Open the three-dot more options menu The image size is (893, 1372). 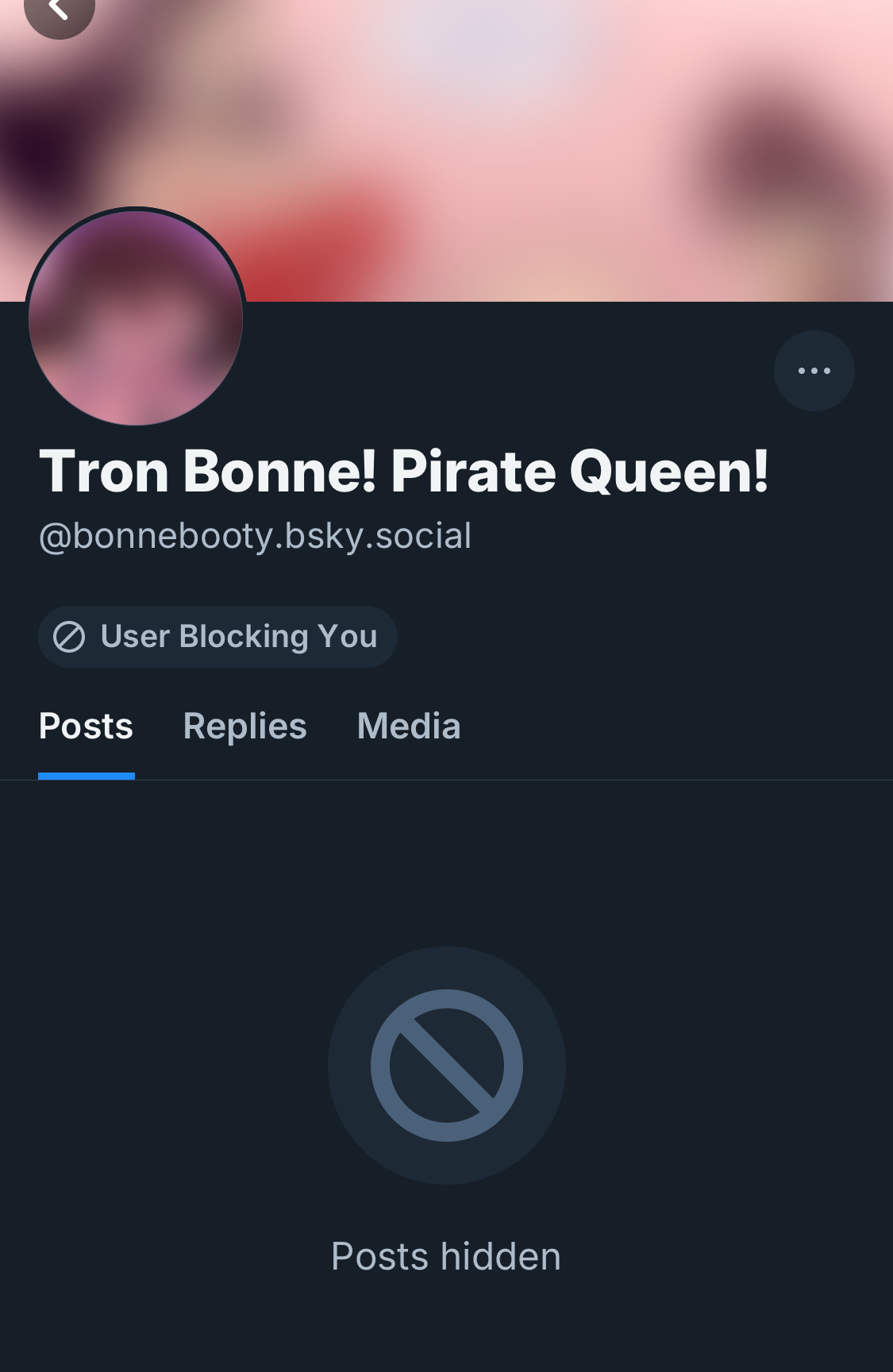click(814, 371)
